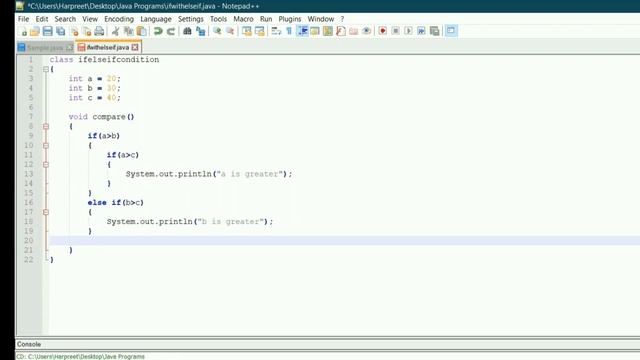Viewport: 640px width, 360px height.
Task: Open the Run menu
Action: (x=266, y=19)
